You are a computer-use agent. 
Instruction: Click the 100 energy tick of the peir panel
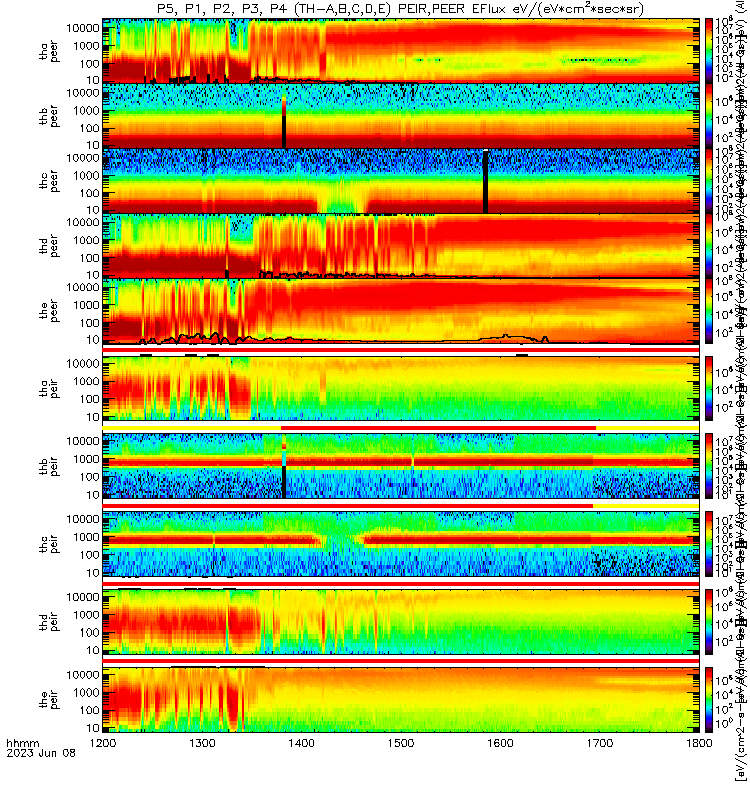point(90,710)
